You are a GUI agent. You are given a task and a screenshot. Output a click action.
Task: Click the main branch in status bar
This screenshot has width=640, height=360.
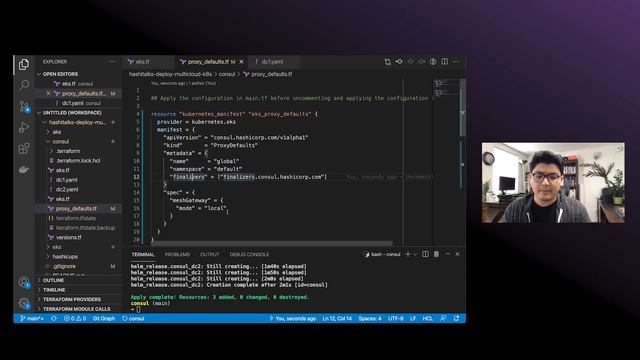(32, 318)
